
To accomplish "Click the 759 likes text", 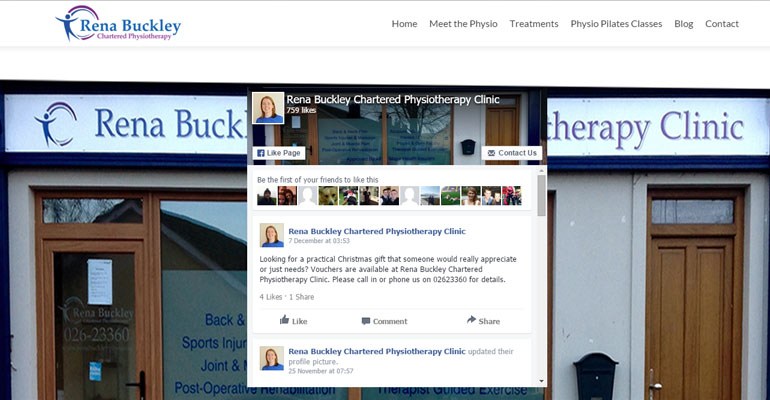I will point(301,110).
